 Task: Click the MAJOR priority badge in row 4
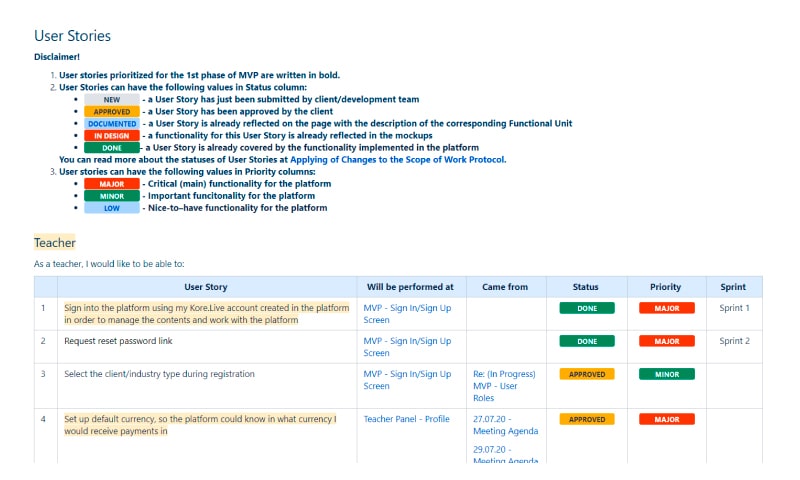pos(666,419)
